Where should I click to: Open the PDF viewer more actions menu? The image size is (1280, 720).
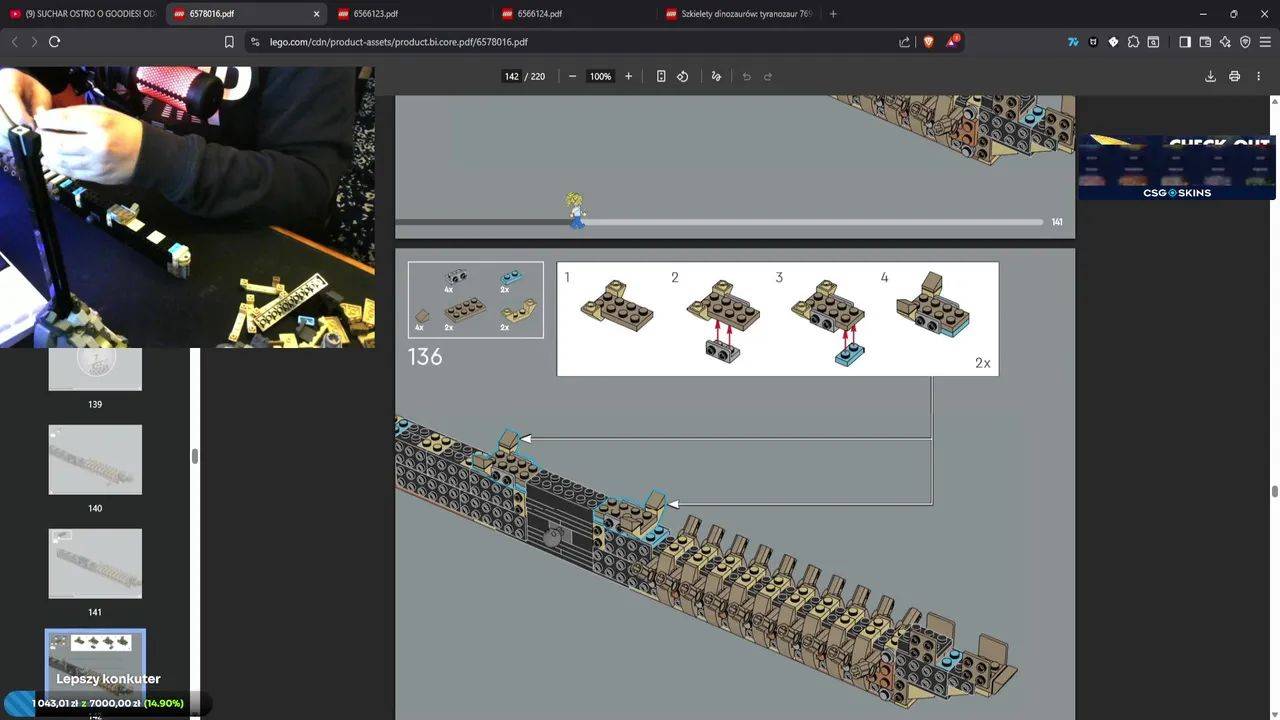1258,76
